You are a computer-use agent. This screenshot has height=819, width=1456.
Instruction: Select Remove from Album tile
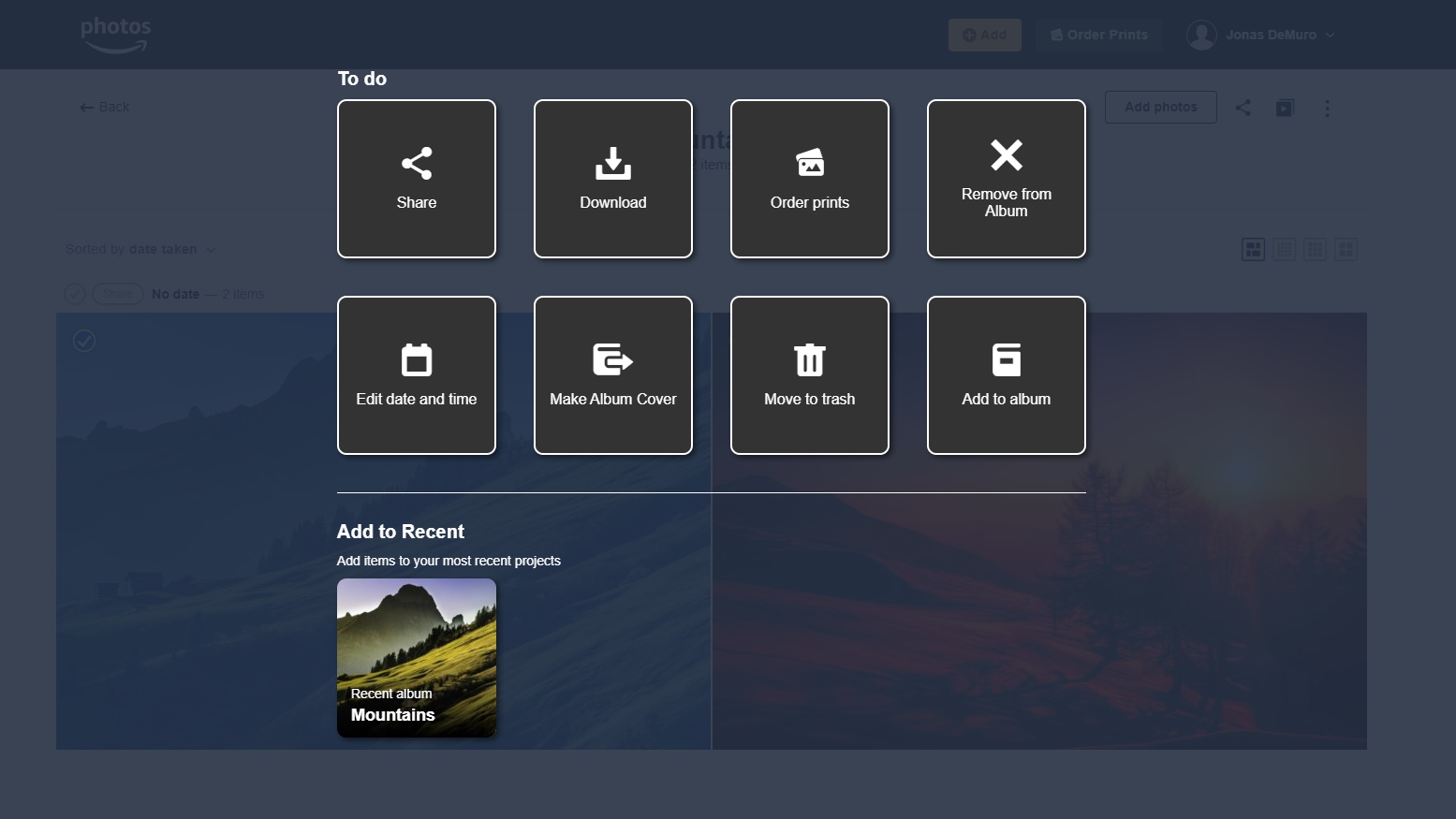tap(1007, 179)
